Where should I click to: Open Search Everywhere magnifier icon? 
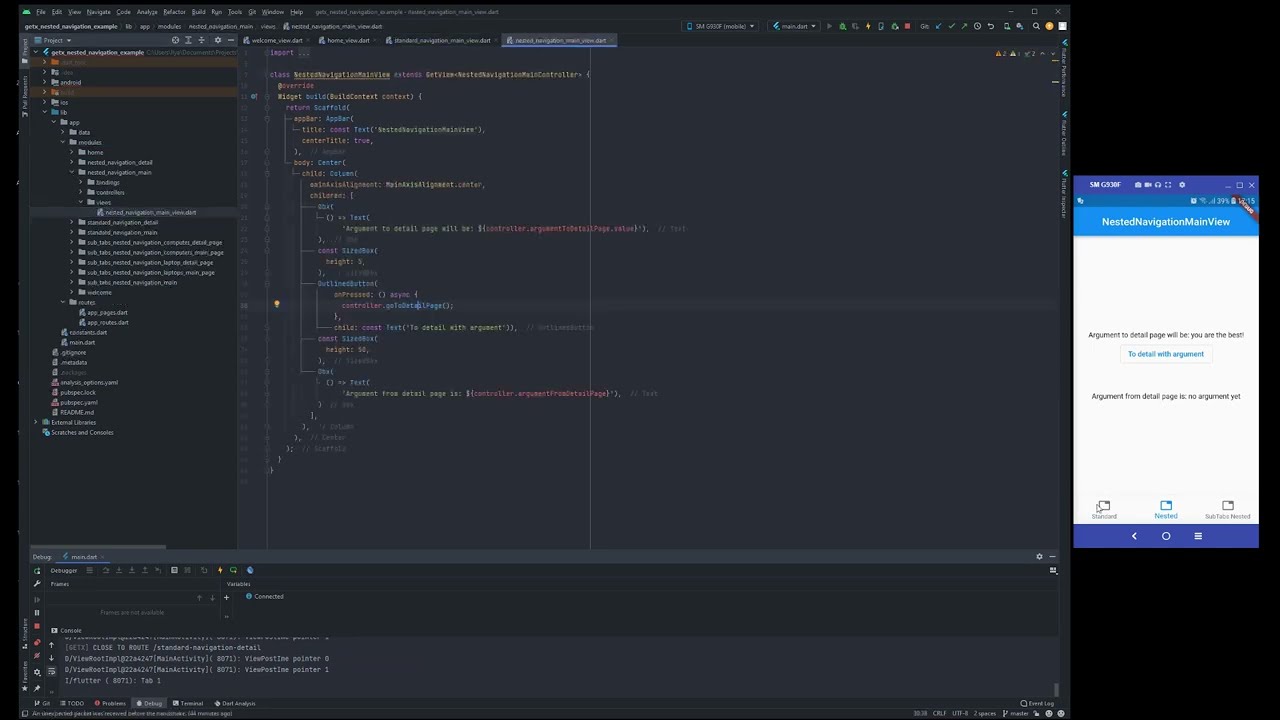[x=1036, y=26]
